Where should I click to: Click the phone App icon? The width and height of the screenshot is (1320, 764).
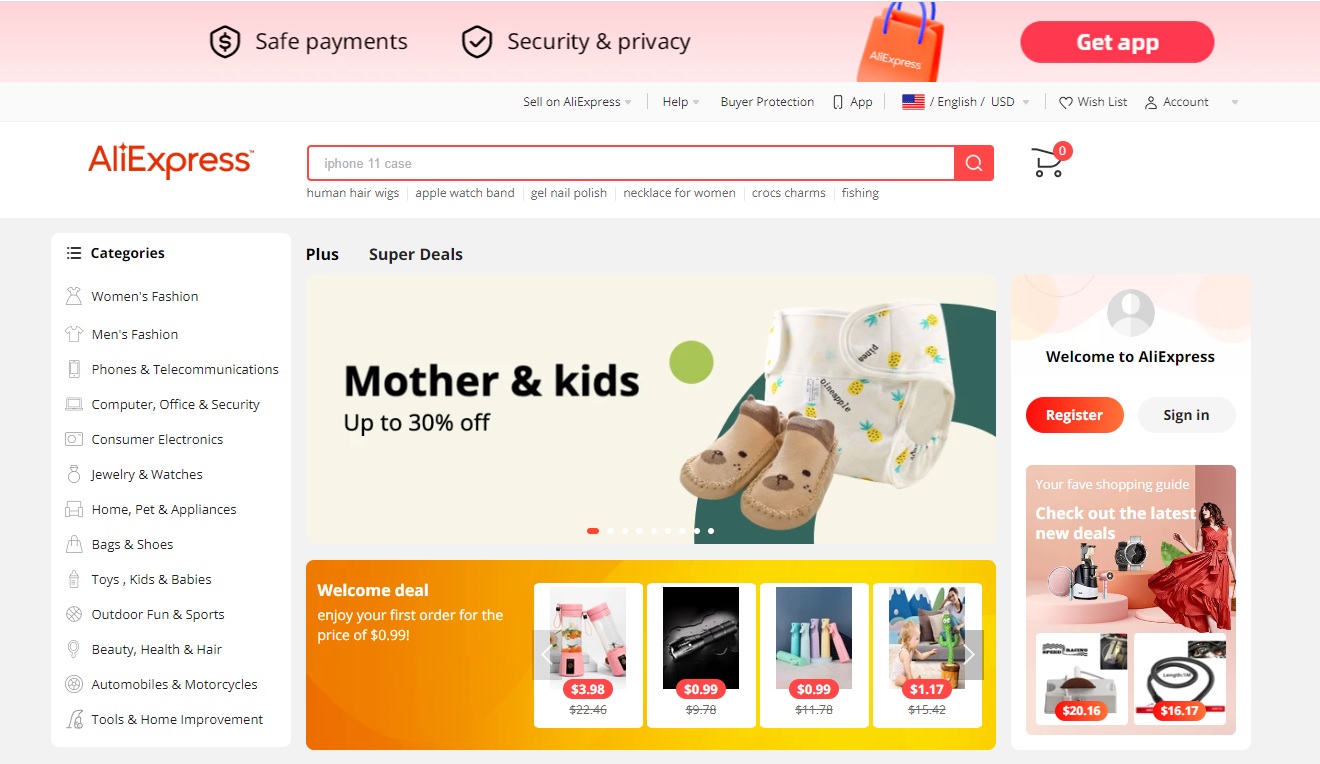[x=838, y=102]
